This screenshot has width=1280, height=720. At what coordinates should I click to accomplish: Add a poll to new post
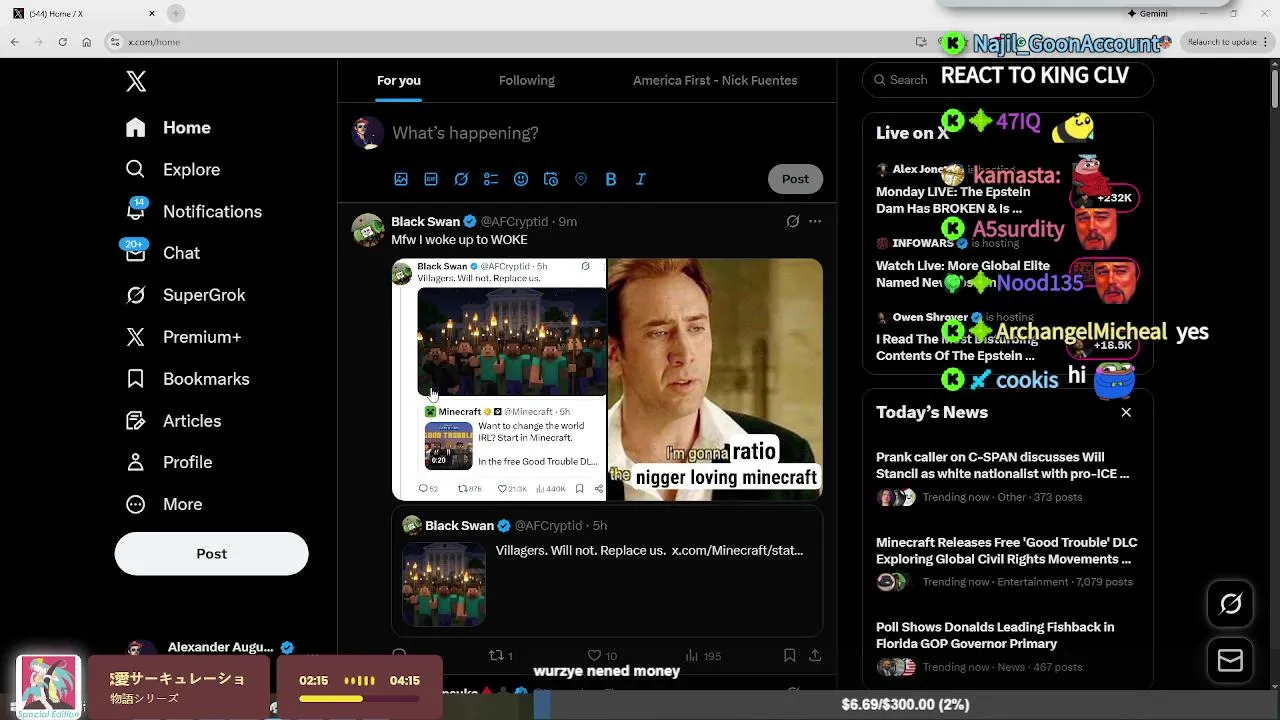(491, 179)
